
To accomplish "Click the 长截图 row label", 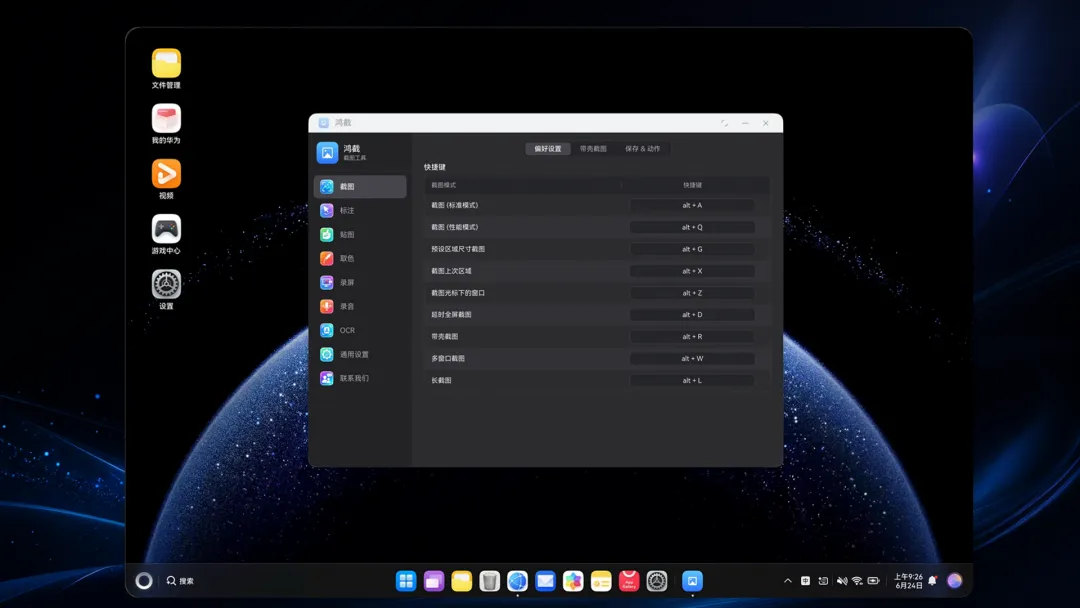I will [x=442, y=380].
